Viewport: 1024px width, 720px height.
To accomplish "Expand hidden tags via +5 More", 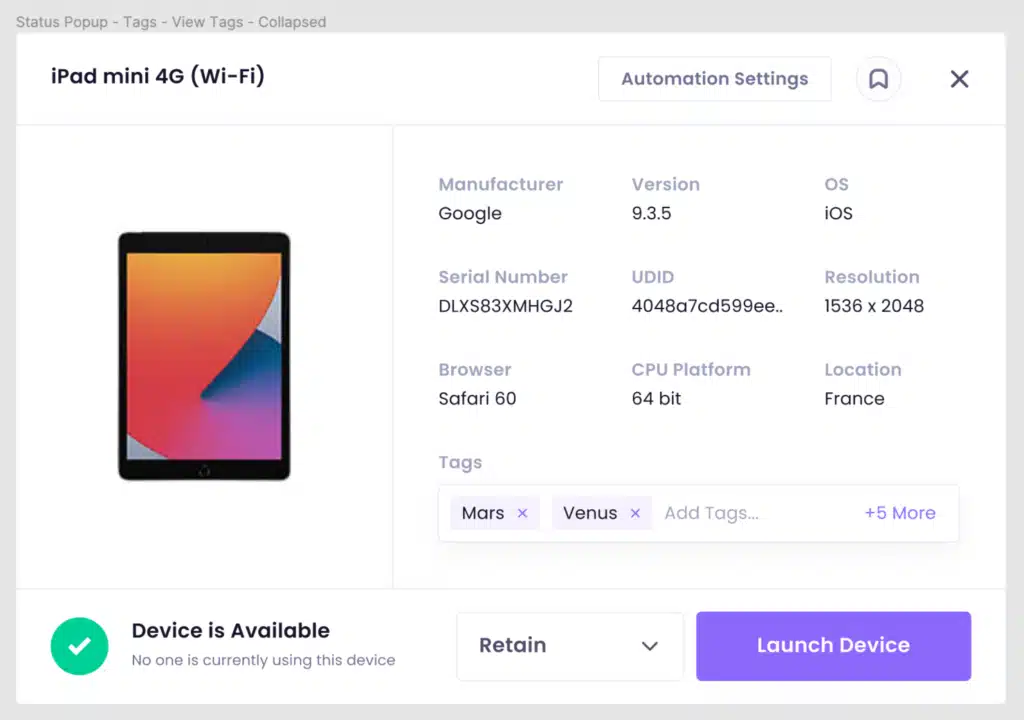I will [x=899, y=513].
